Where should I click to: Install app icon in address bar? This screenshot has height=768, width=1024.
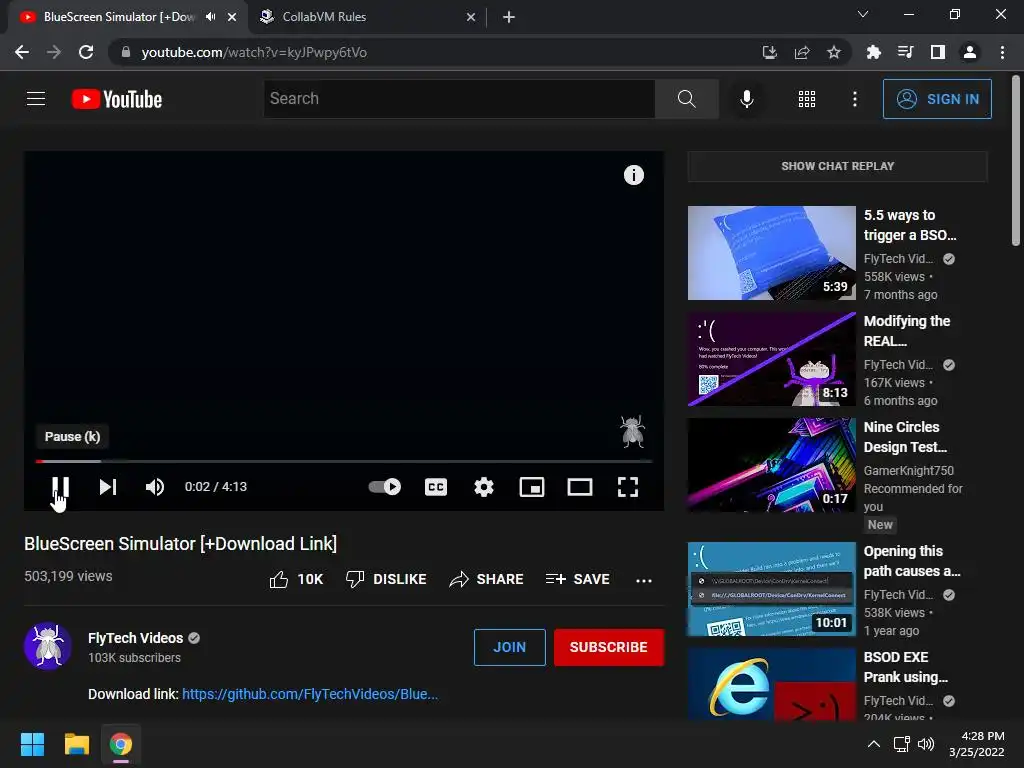[x=770, y=52]
